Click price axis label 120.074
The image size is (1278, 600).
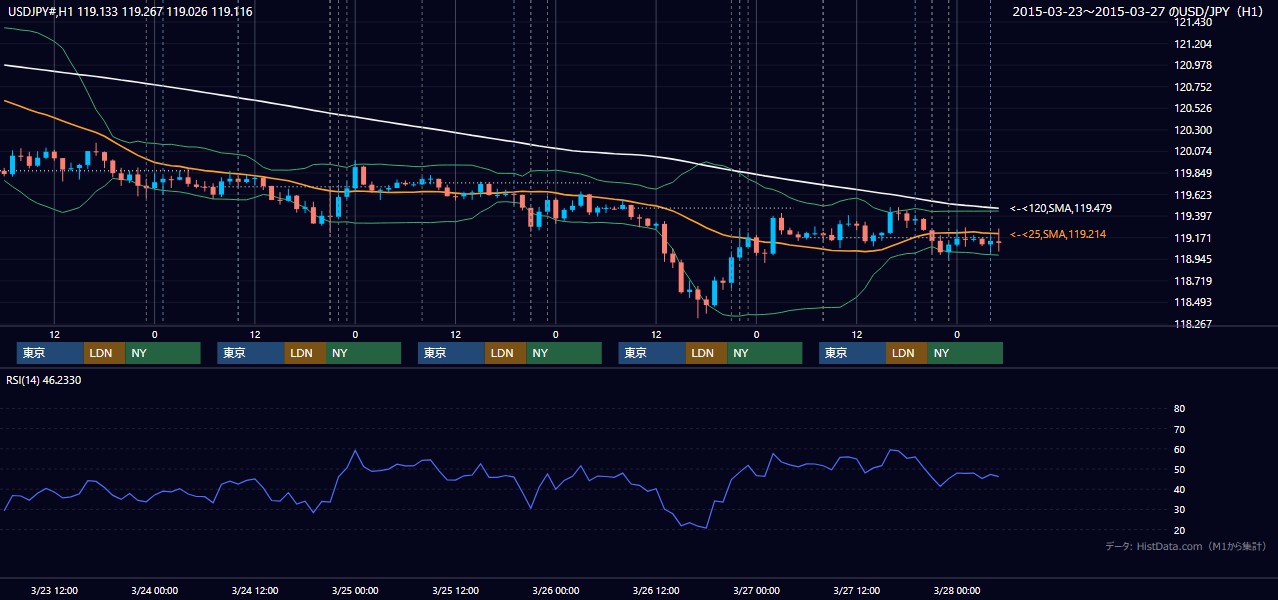[1192, 151]
